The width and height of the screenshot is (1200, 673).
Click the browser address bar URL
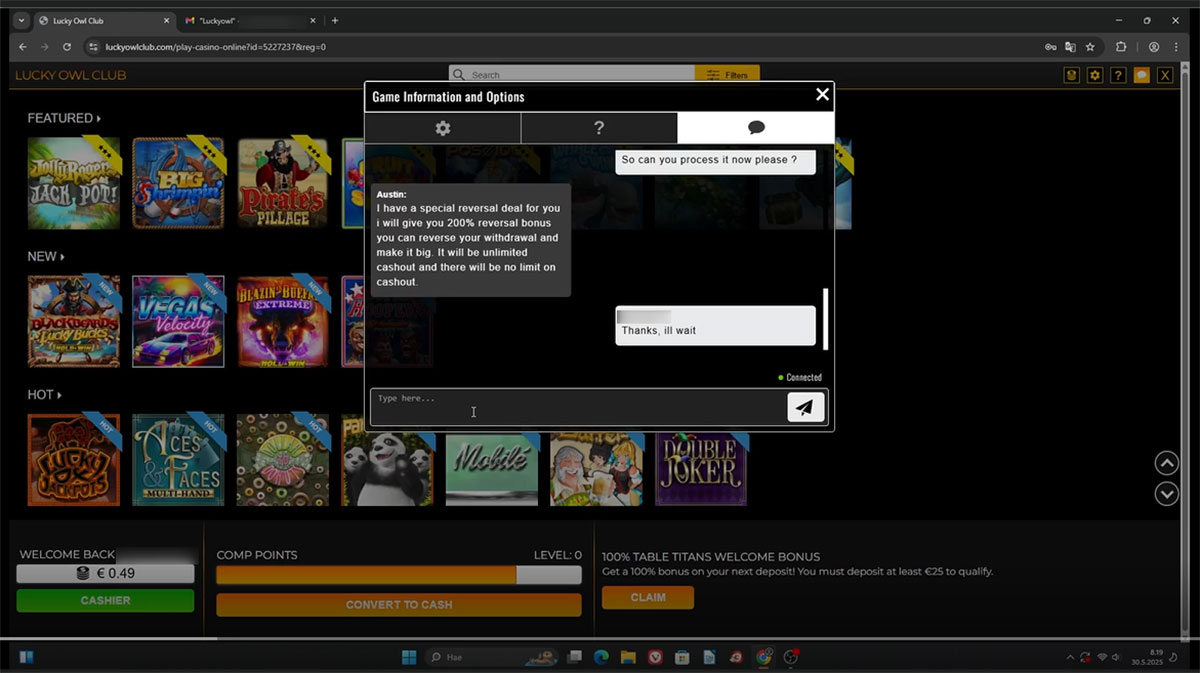click(x=215, y=47)
